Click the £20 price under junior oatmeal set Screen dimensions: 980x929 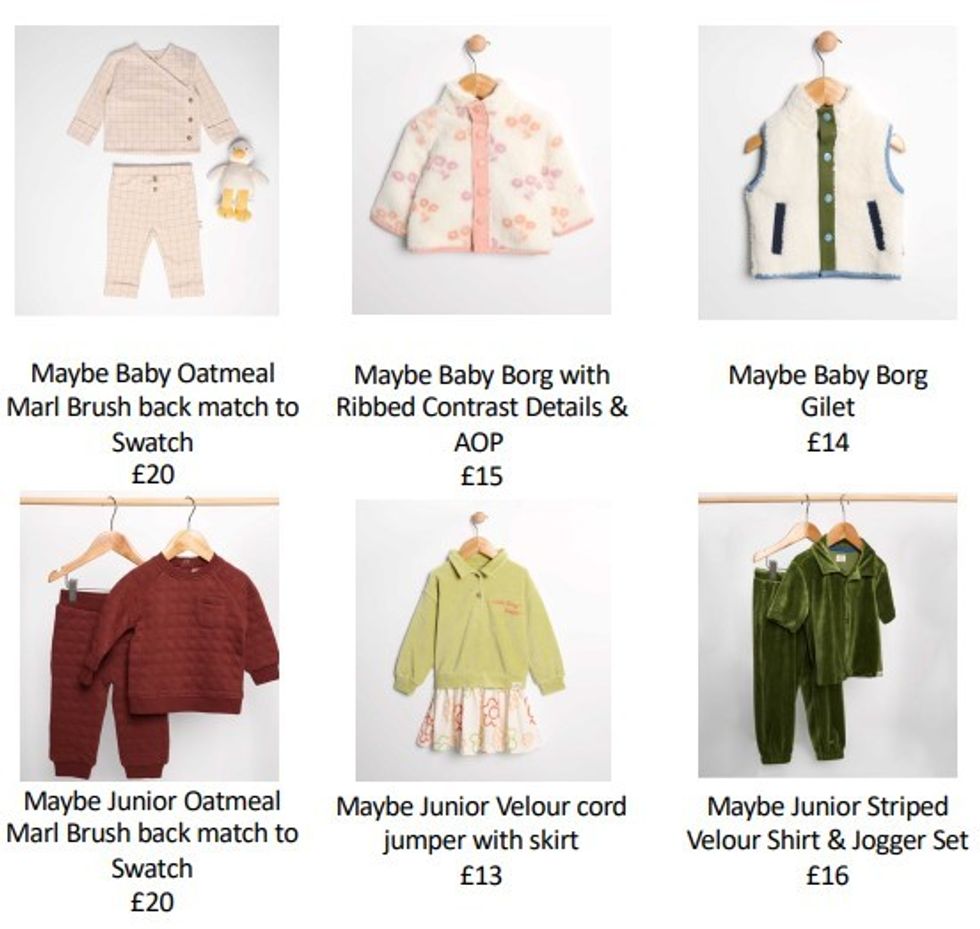(152, 902)
